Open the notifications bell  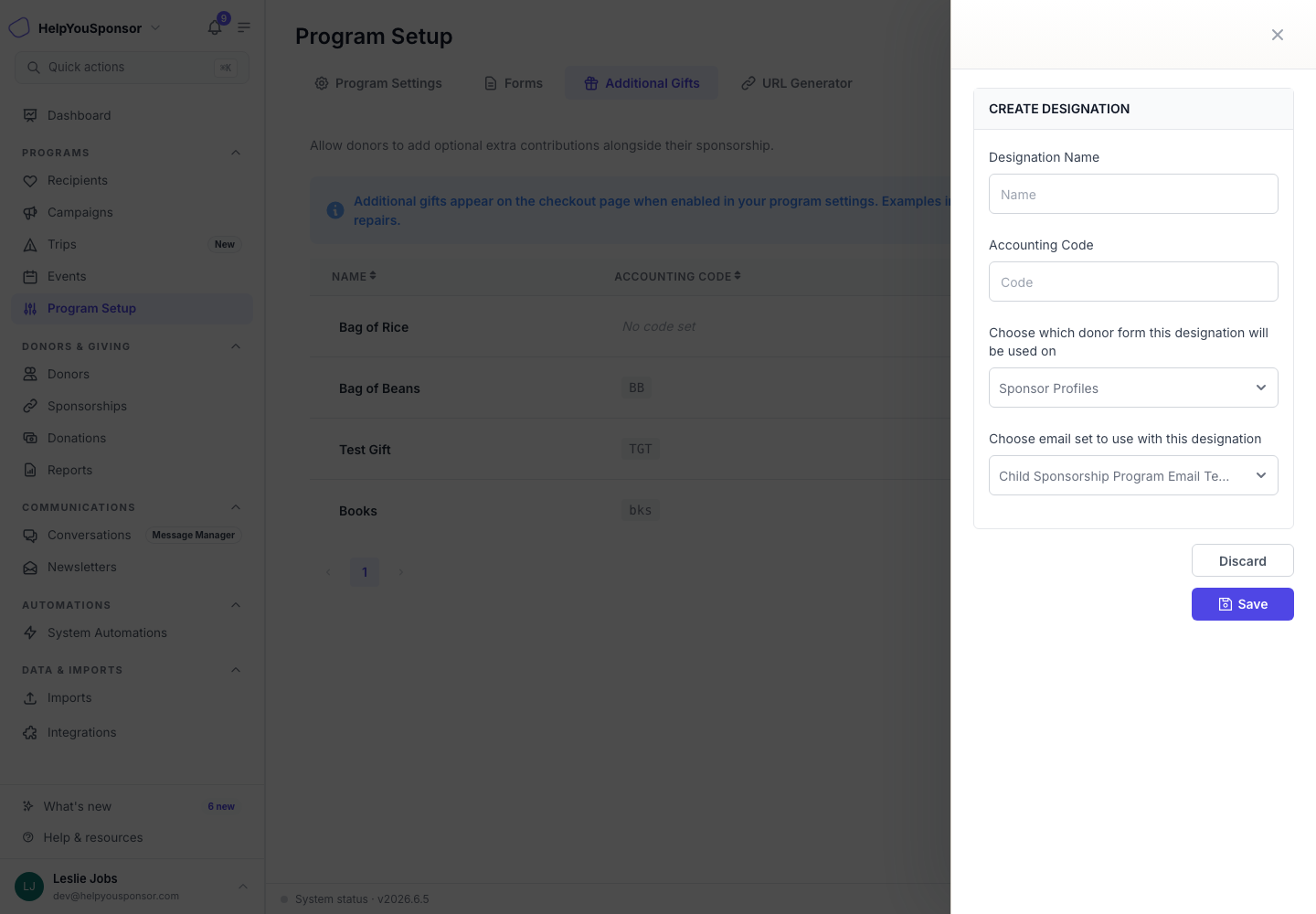[215, 27]
